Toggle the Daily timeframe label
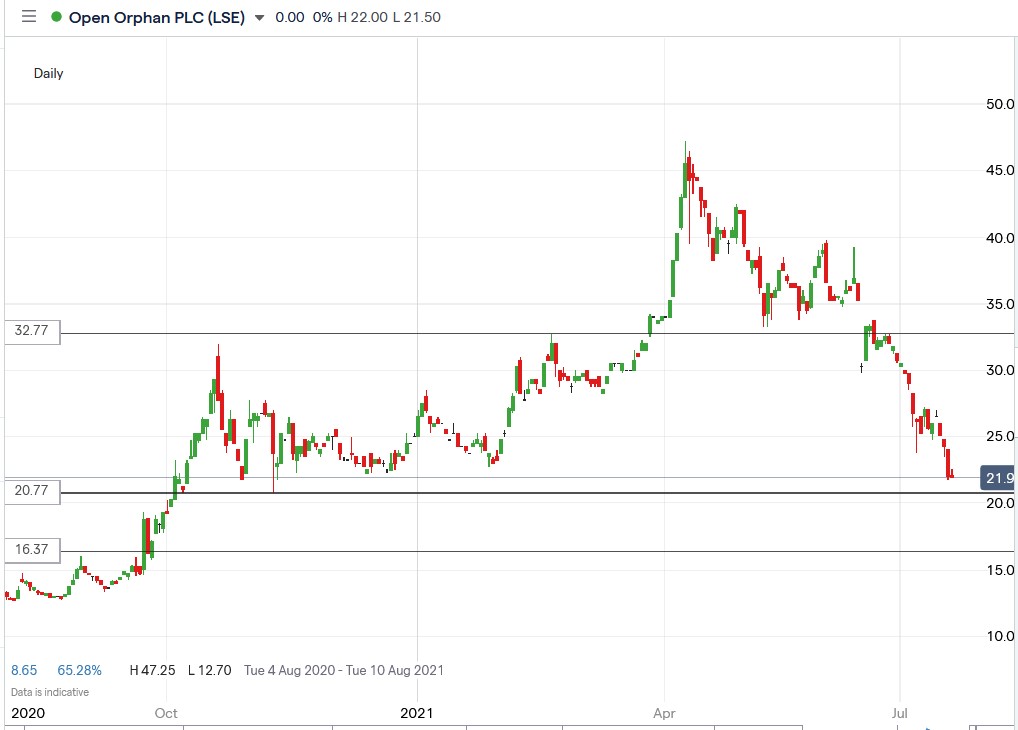The height and width of the screenshot is (730, 1018). [x=50, y=73]
